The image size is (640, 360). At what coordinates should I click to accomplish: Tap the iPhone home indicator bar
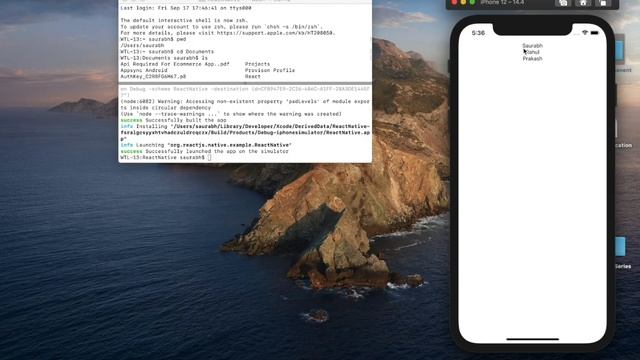pyautogui.click(x=532, y=339)
